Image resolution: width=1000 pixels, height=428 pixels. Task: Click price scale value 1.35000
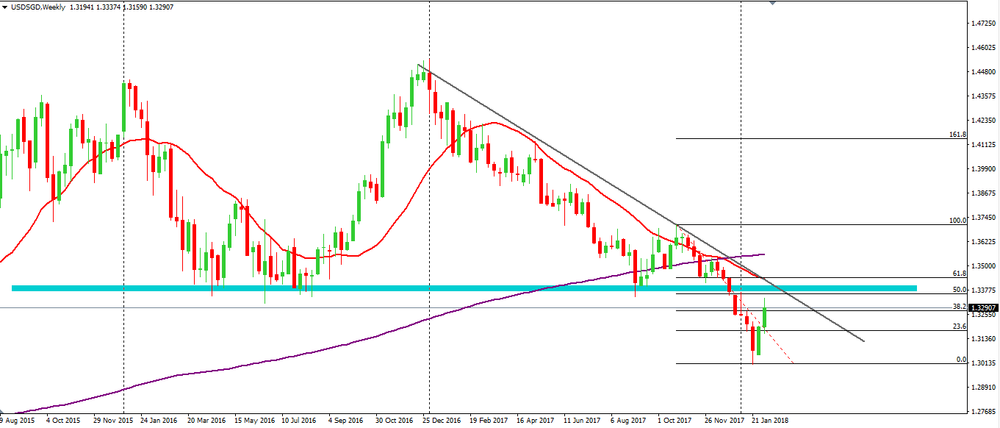[x=984, y=266]
